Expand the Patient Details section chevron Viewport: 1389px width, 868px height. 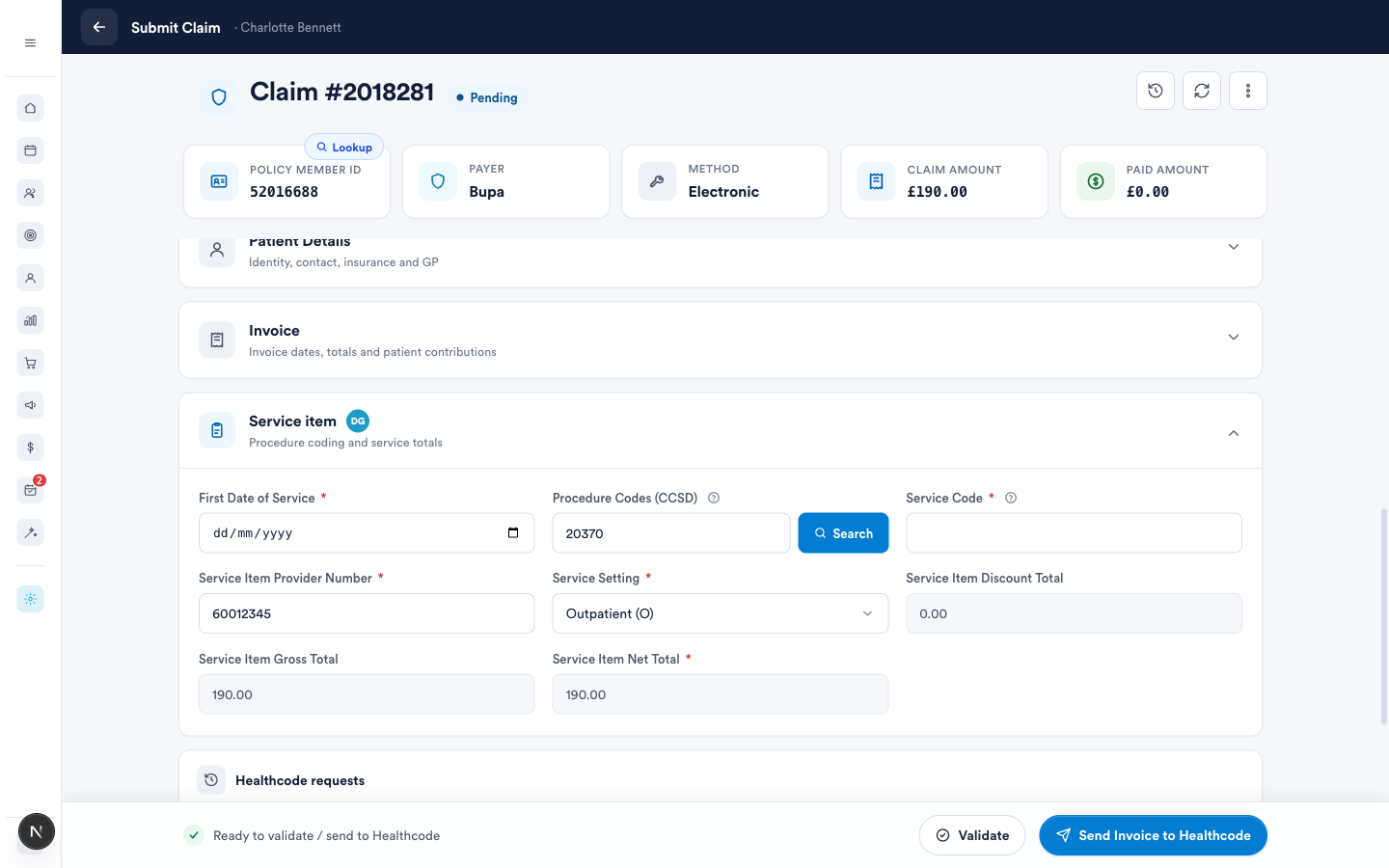(x=1234, y=247)
